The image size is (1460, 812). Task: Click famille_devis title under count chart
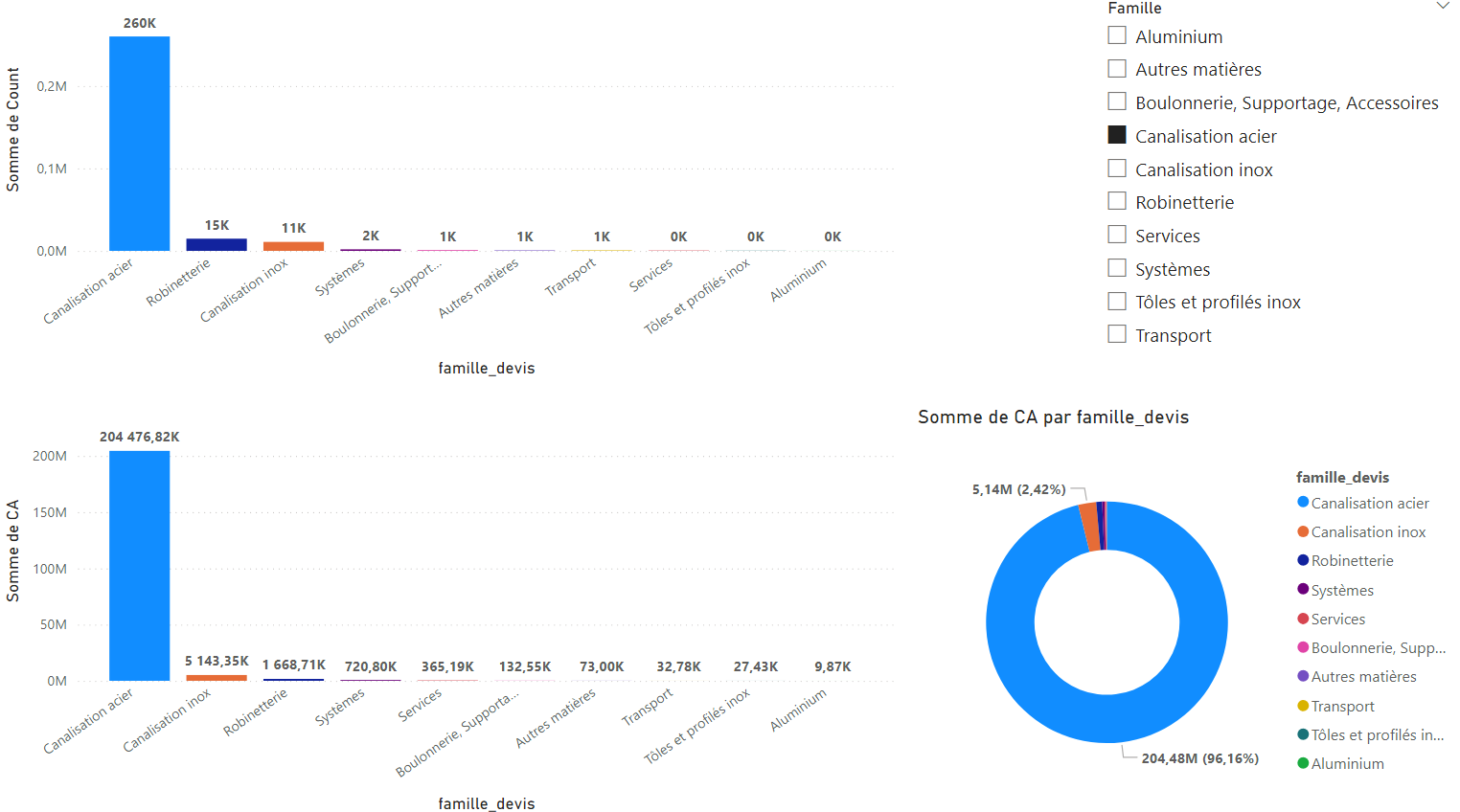tap(487, 369)
